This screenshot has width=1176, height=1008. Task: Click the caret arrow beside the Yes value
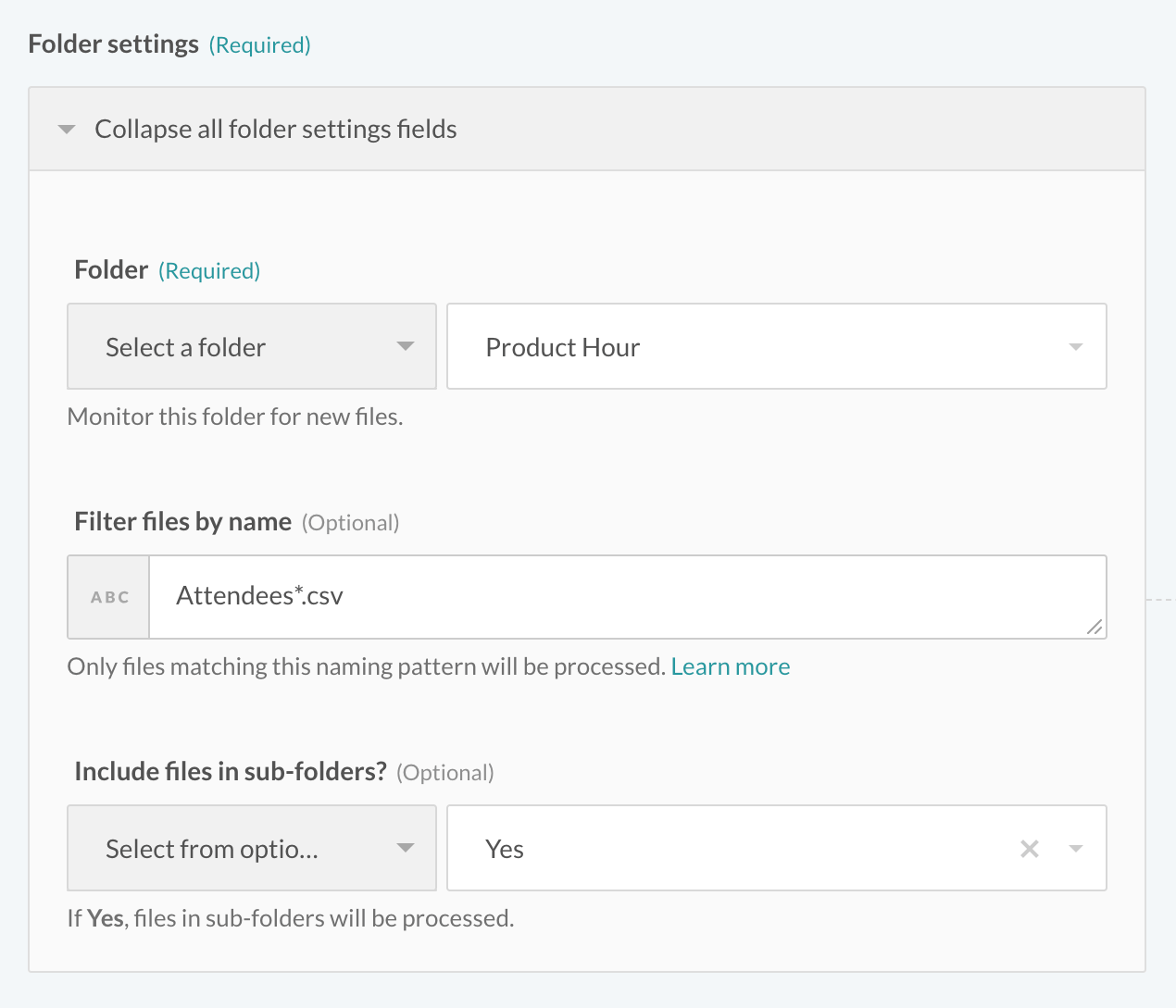click(1075, 849)
